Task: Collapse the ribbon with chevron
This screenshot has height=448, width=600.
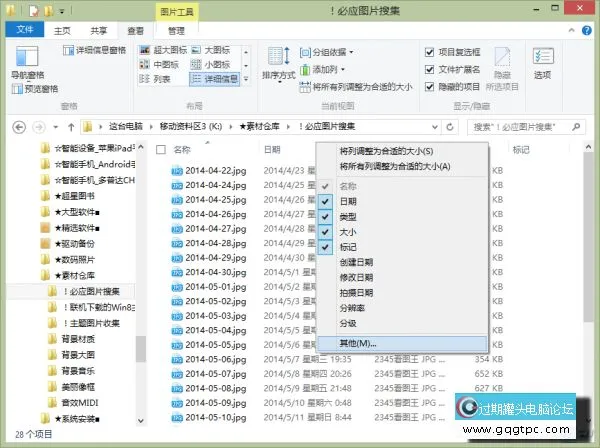Action: coord(571,31)
